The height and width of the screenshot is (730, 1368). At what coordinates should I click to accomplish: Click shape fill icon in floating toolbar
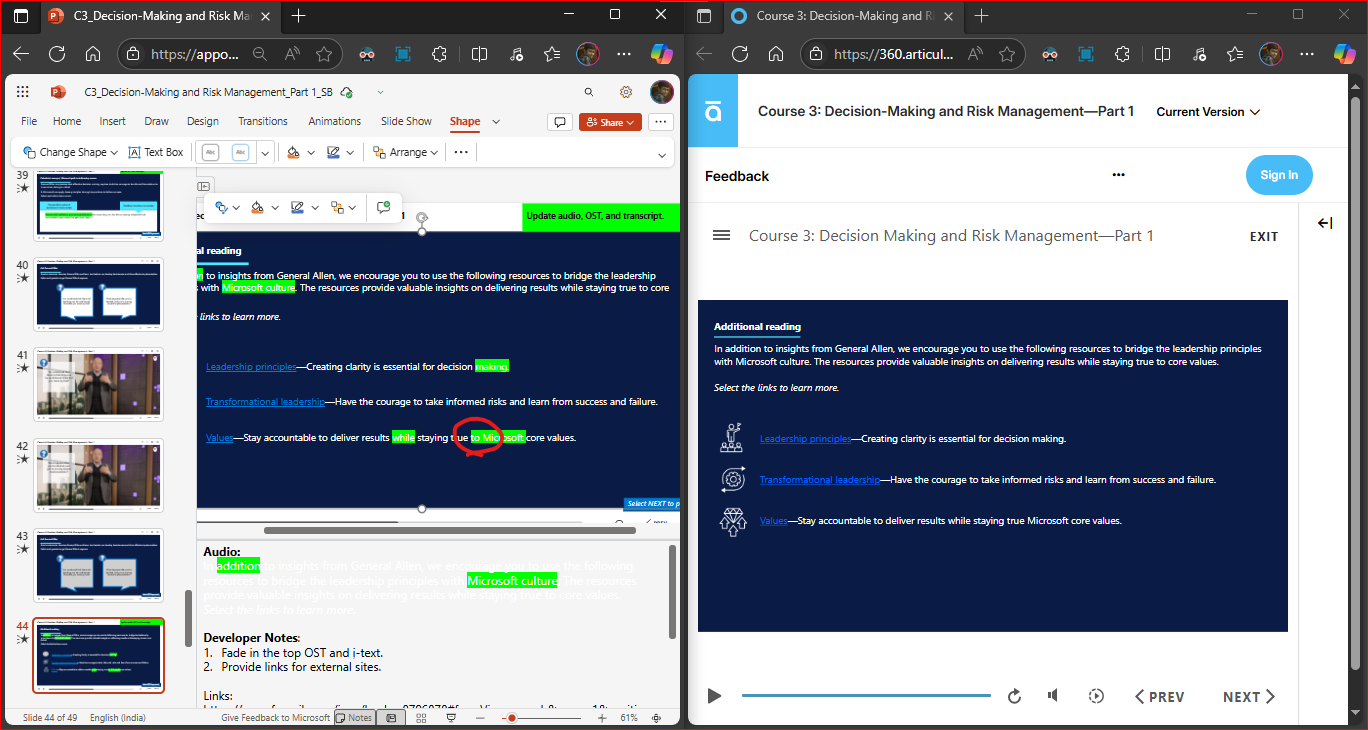pyautogui.click(x=258, y=208)
